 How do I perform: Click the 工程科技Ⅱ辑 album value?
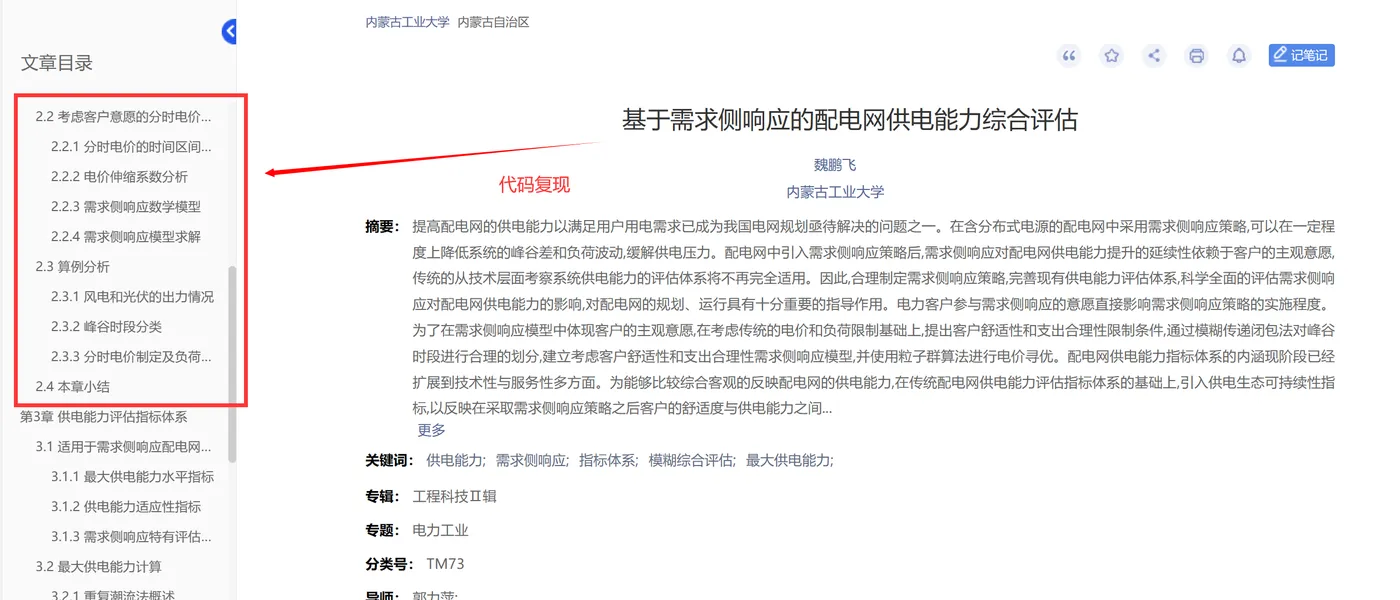point(454,496)
